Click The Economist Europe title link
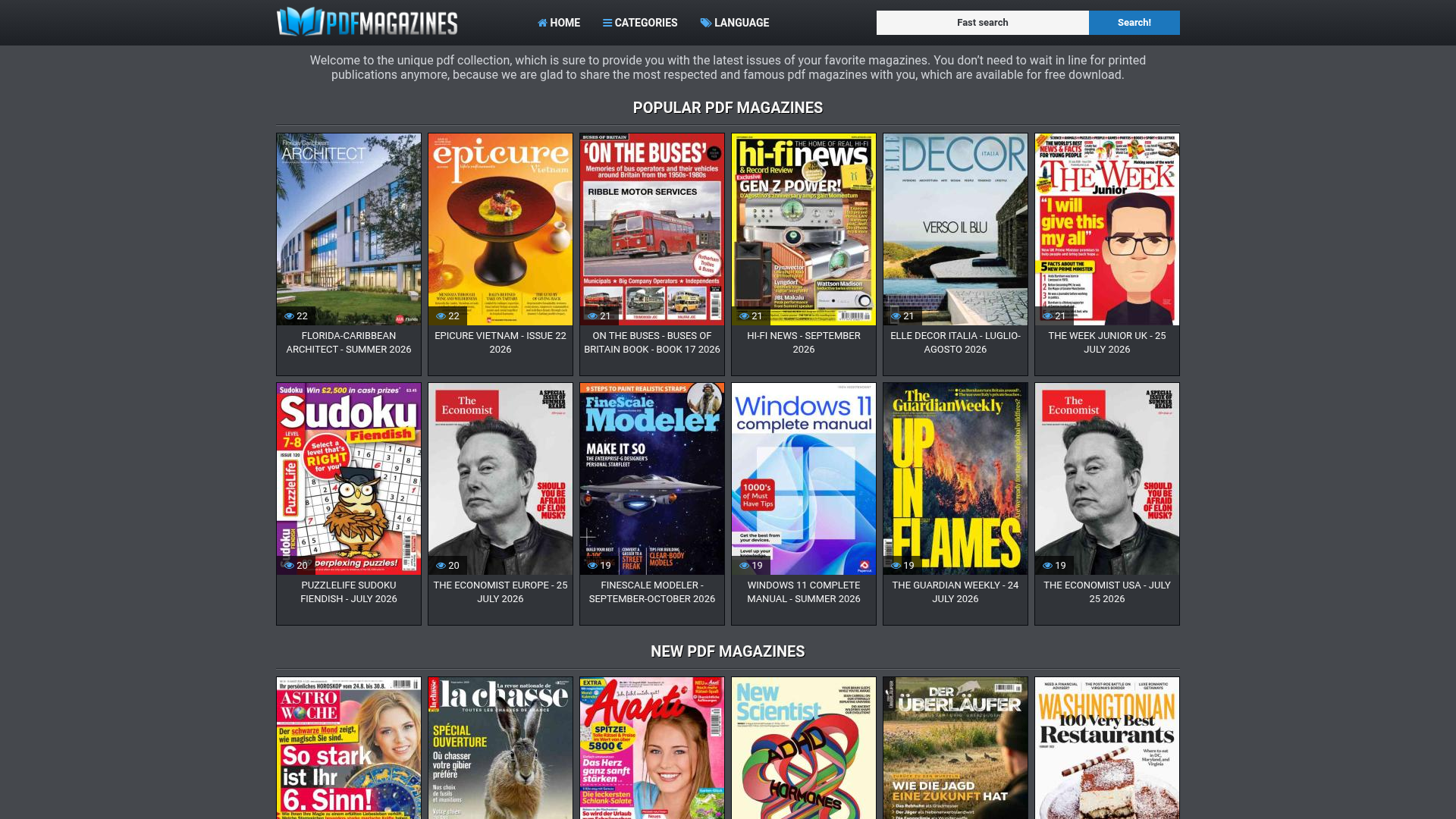The image size is (1456, 819). [500, 592]
